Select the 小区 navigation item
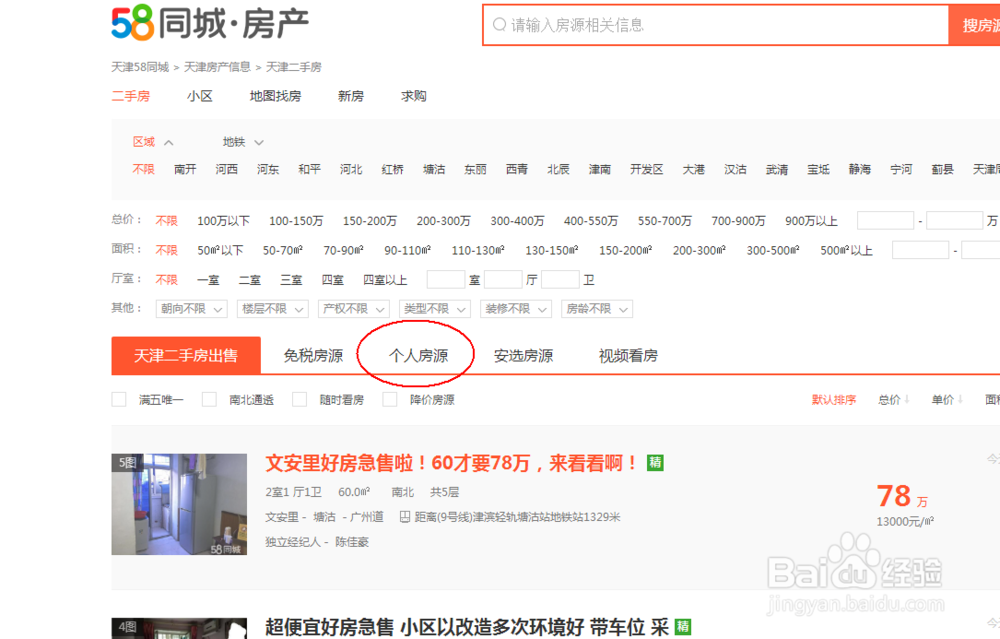Viewport: 1000px width, 639px height. (x=200, y=96)
